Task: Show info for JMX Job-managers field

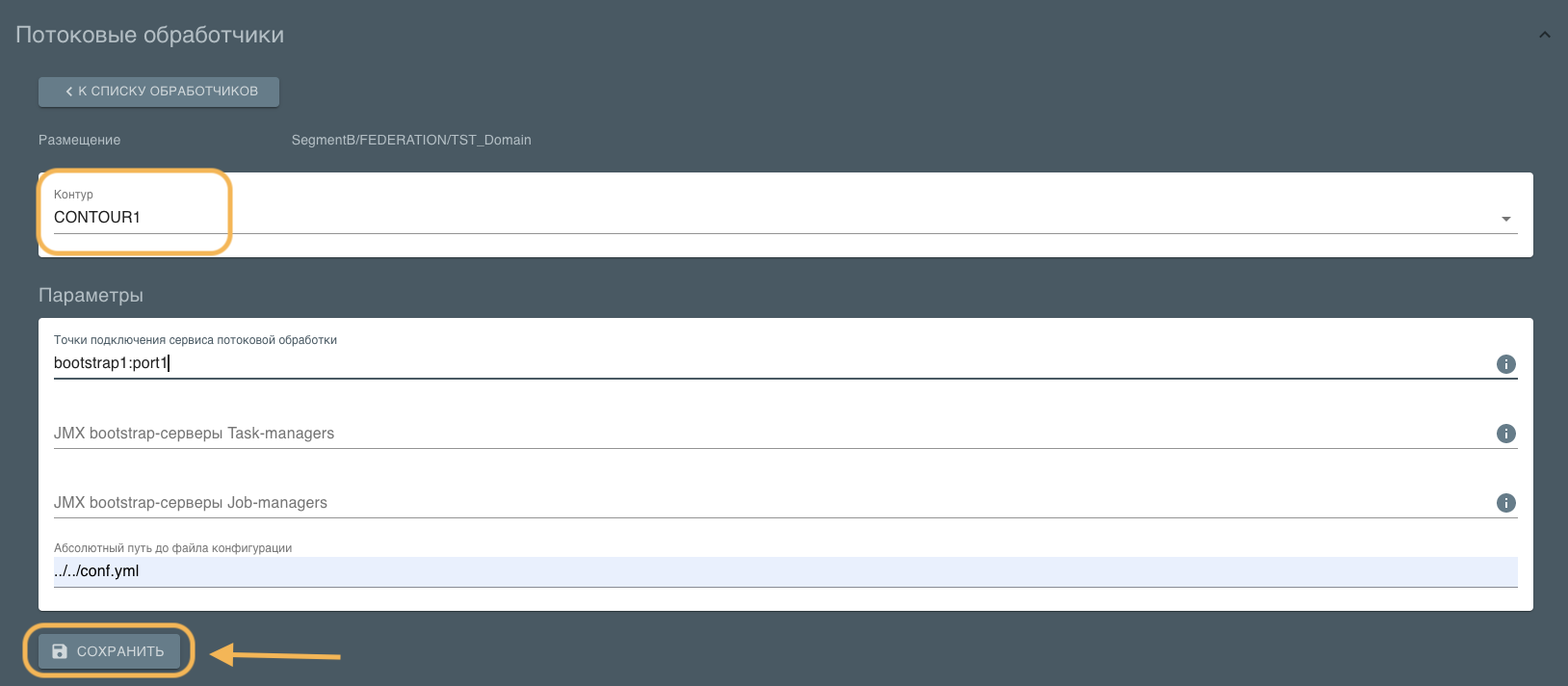Action: pyautogui.click(x=1505, y=503)
